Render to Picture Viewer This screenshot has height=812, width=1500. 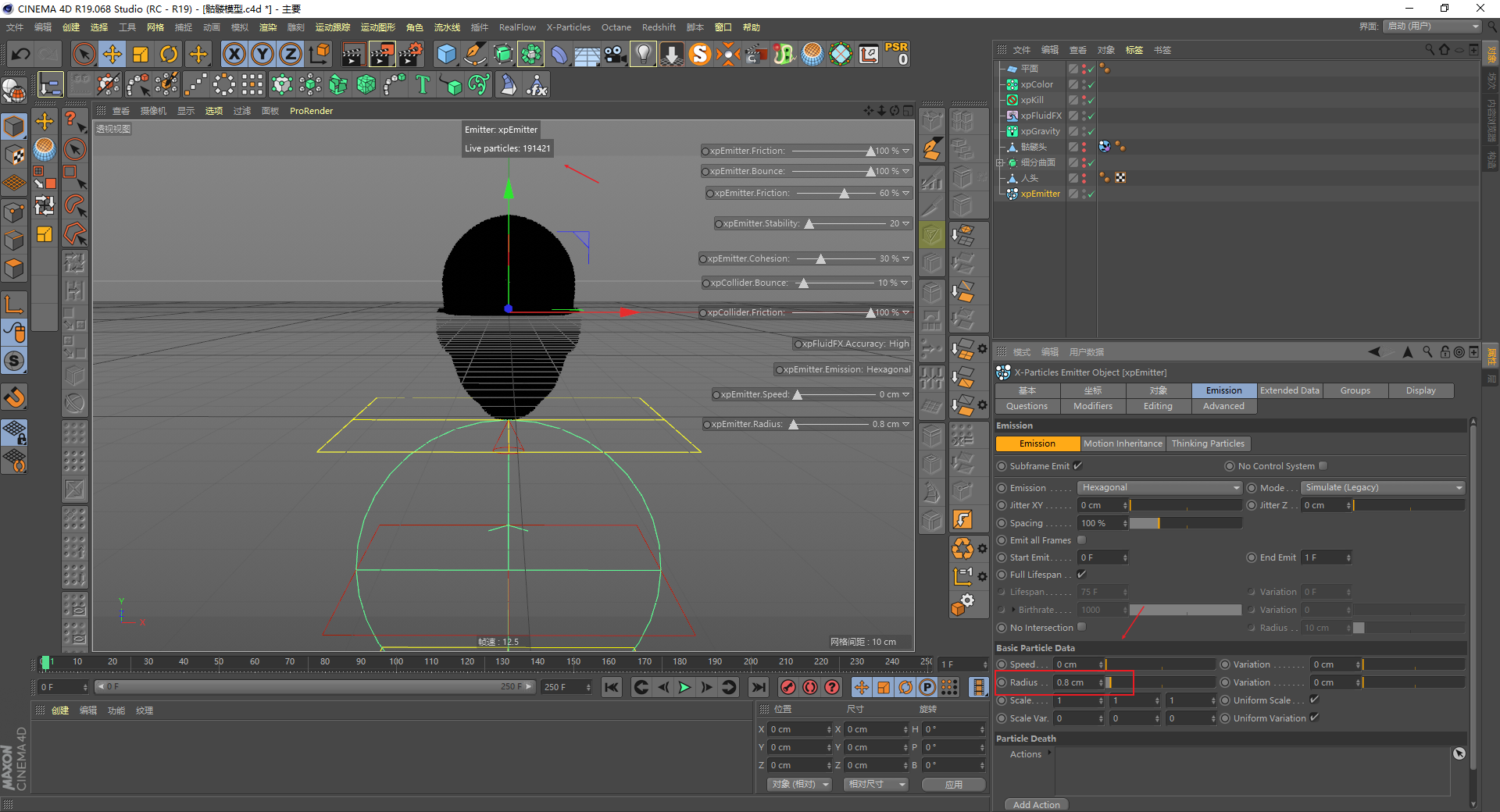(382, 54)
